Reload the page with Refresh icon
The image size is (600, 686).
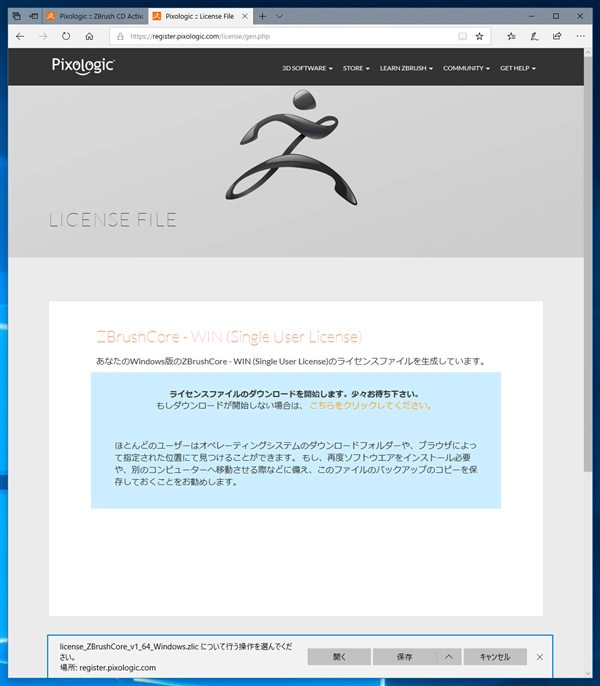tap(66, 36)
